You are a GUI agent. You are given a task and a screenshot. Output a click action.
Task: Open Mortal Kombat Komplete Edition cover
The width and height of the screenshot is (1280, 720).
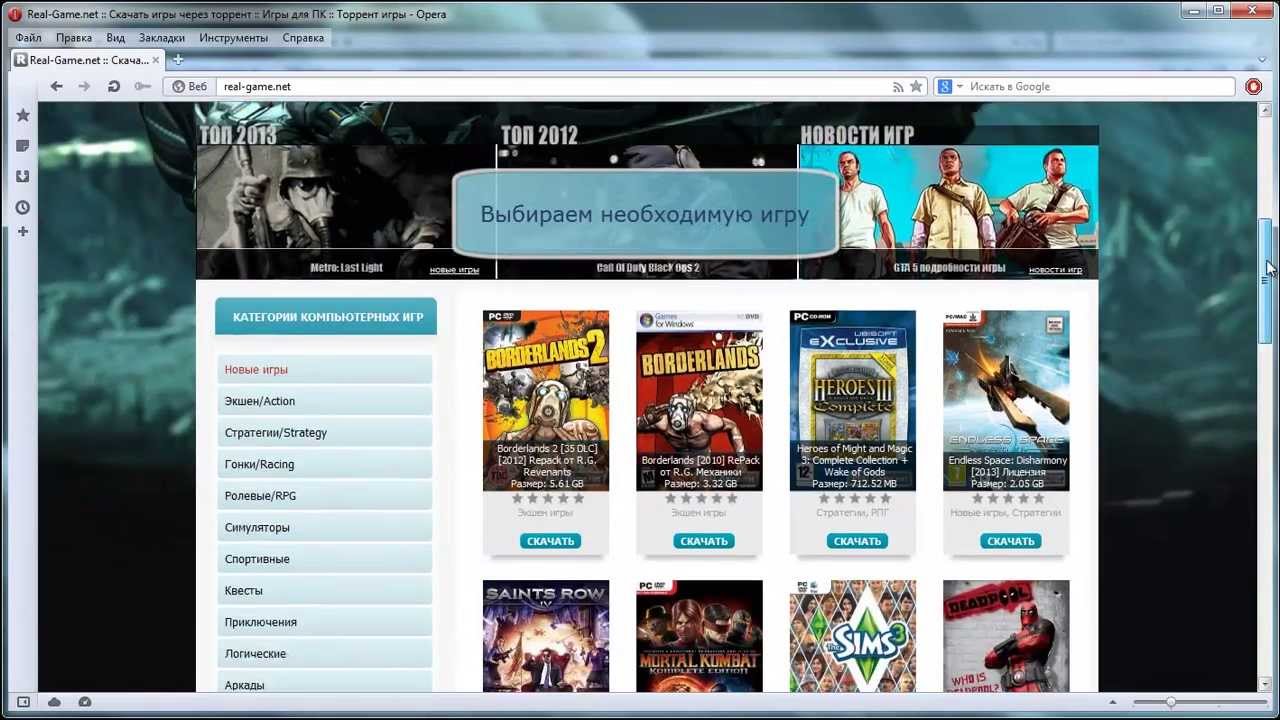coord(699,636)
